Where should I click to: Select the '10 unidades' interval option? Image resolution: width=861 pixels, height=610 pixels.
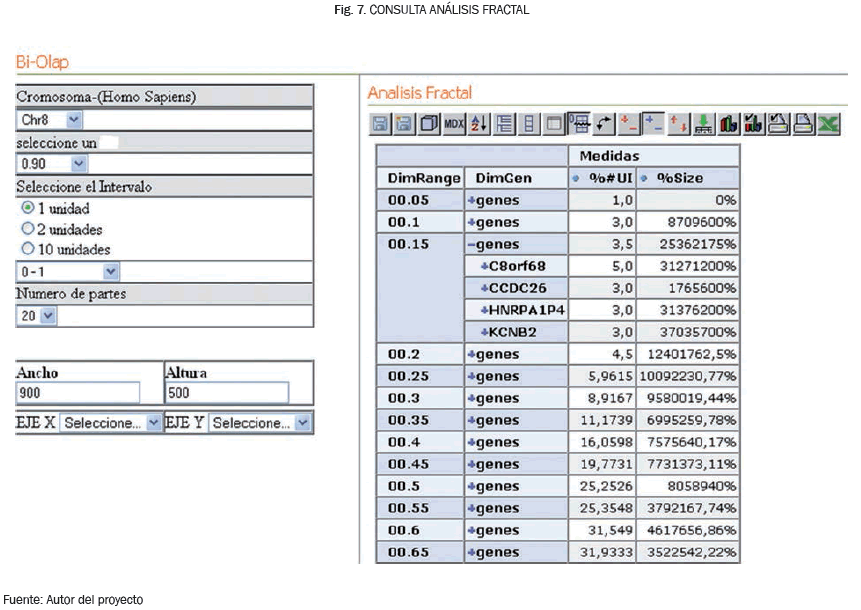point(28,249)
